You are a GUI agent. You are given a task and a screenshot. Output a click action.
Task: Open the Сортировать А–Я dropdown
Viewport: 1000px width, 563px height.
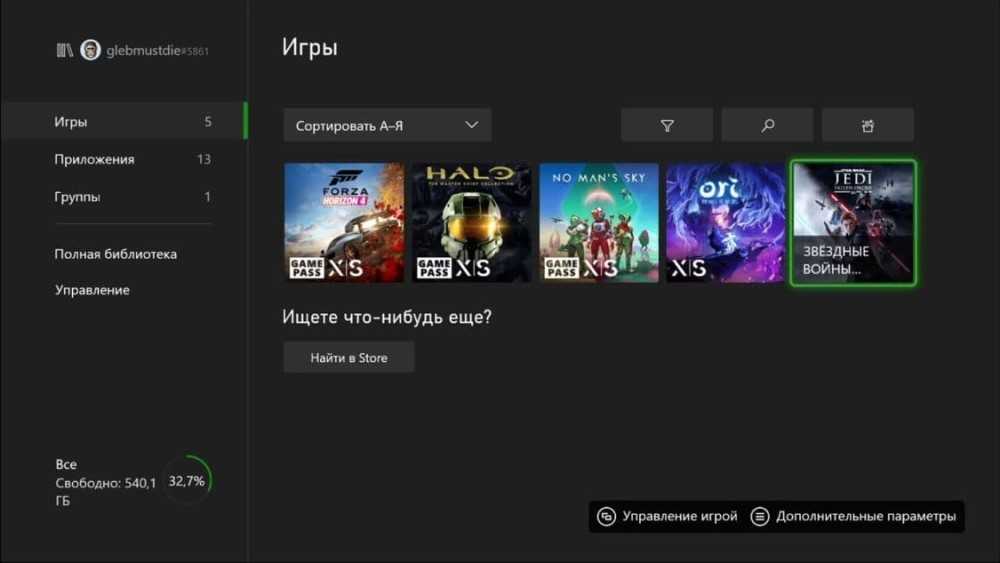387,126
